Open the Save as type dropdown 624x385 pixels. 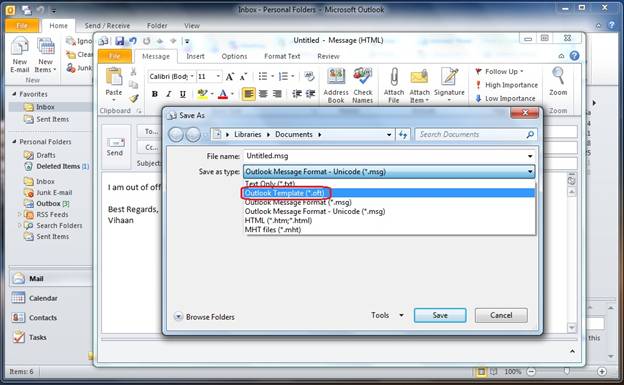[x=389, y=172]
